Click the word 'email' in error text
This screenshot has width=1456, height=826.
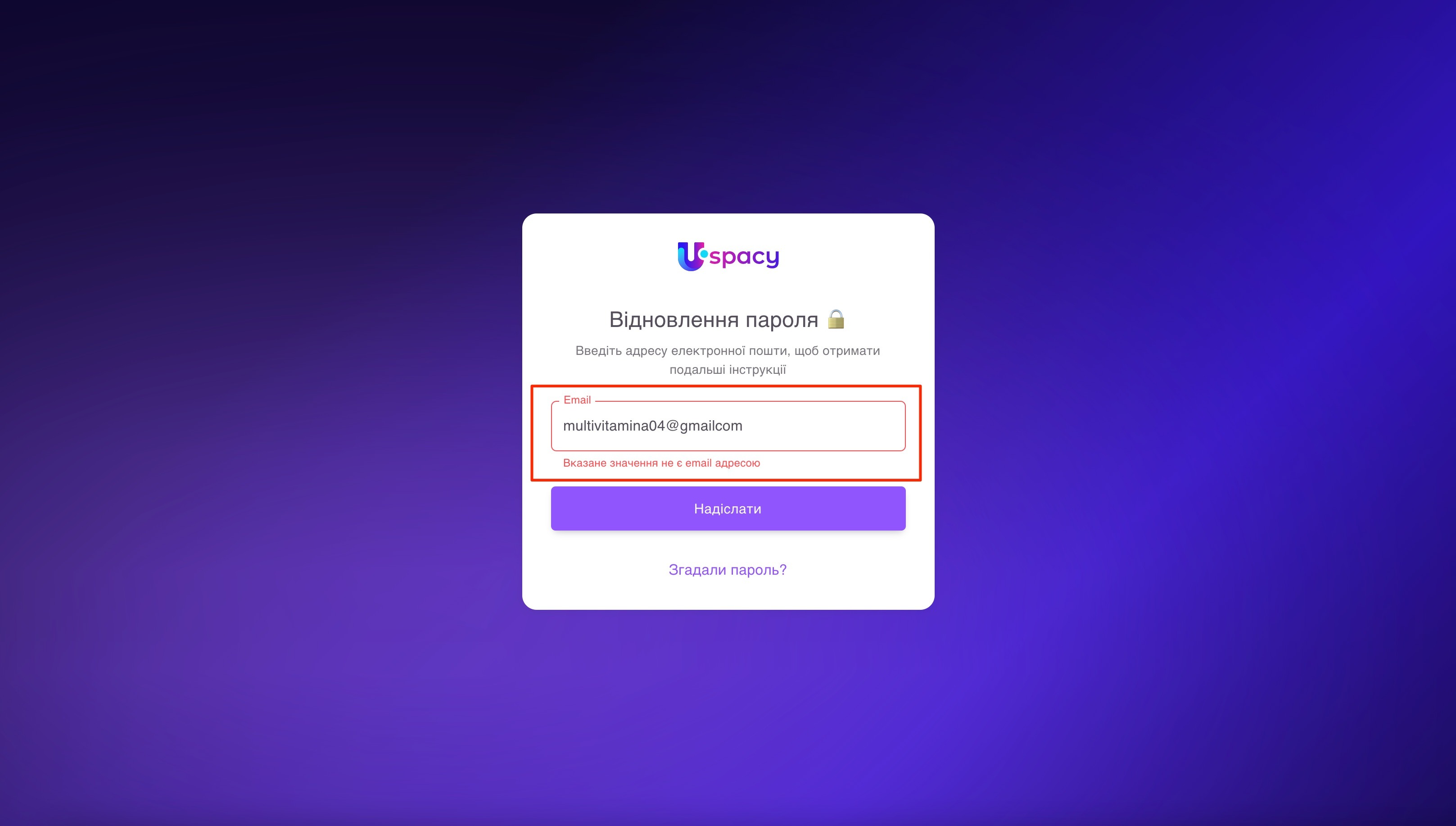pyautogui.click(x=698, y=463)
